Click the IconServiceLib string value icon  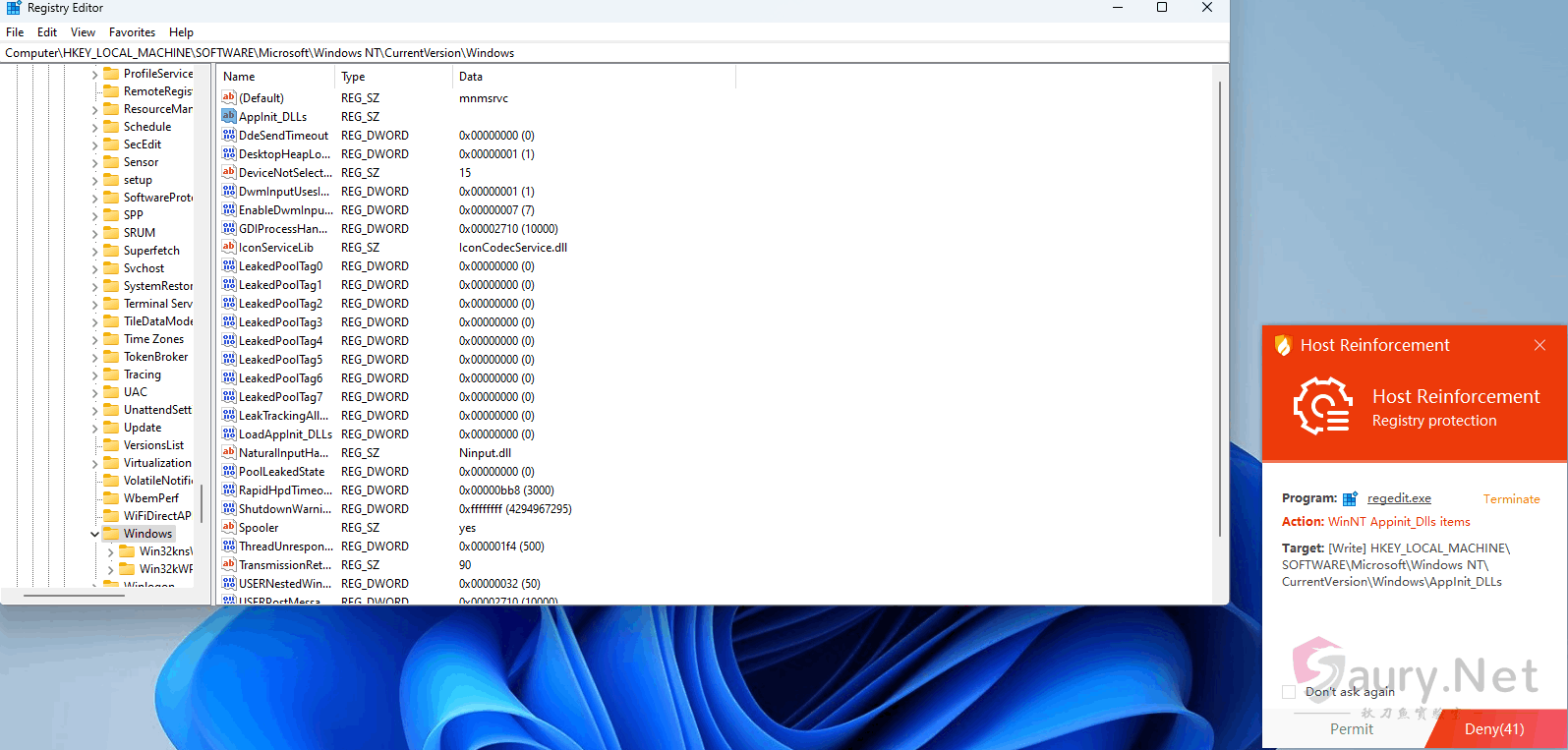[228, 247]
